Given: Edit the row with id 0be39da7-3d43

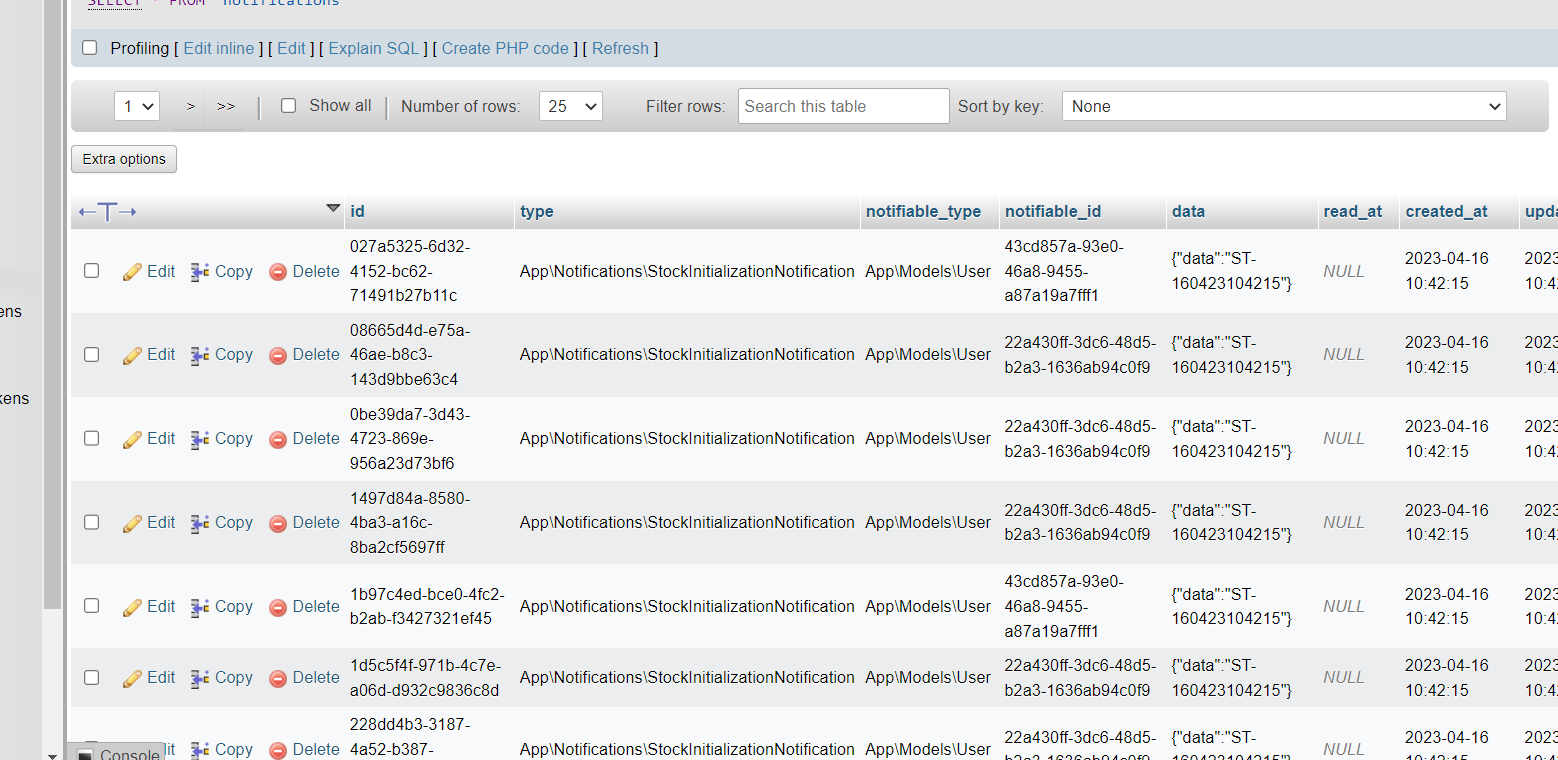Looking at the screenshot, I should pos(148,438).
